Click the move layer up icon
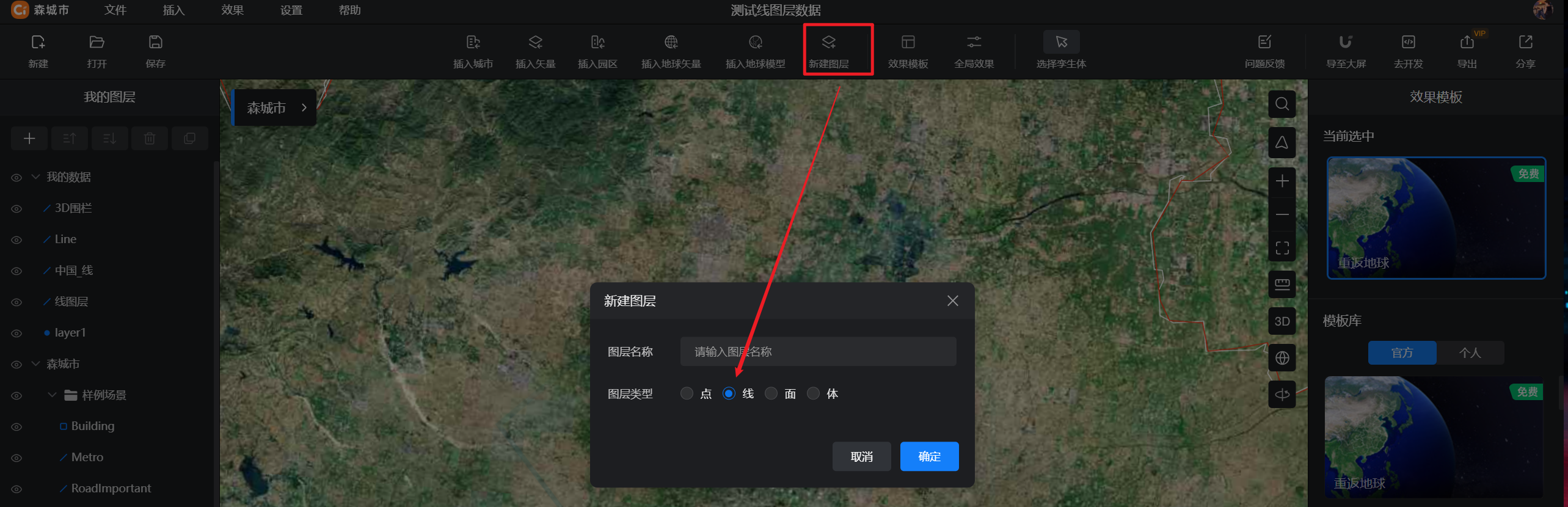 tap(70, 139)
